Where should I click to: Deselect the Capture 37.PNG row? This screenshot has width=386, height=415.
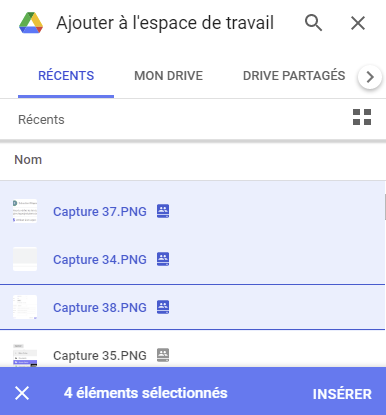click(x=192, y=211)
